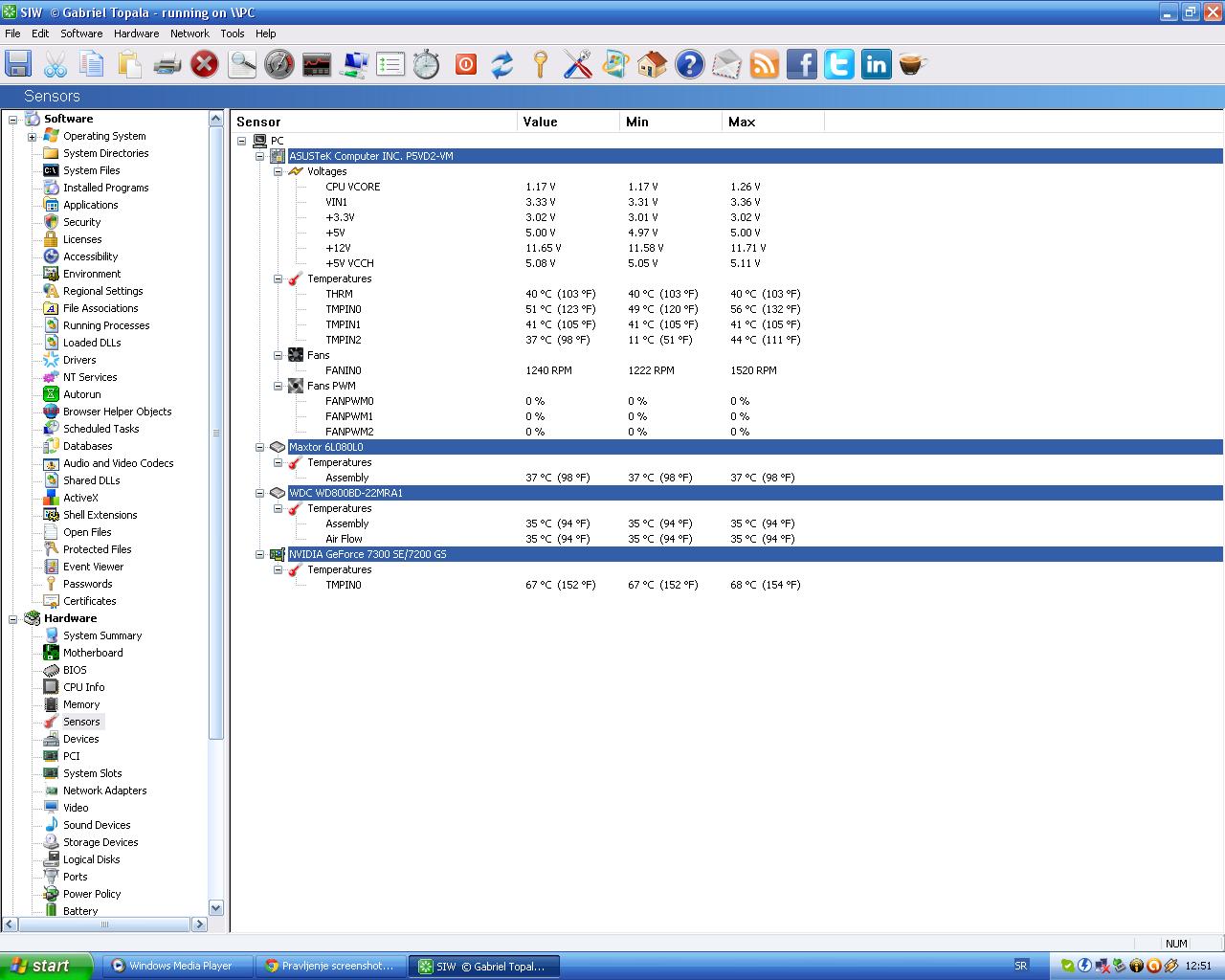This screenshot has height=980, width=1225.
Task: Open the blue question mark help icon
Action: coord(689,64)
